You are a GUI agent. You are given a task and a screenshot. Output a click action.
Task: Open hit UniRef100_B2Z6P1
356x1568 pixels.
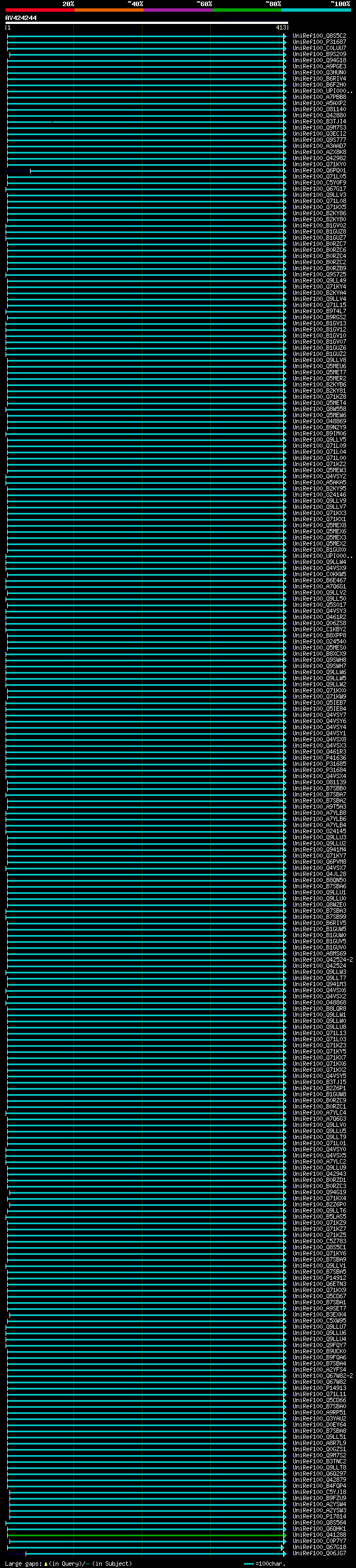[319, 1088]
